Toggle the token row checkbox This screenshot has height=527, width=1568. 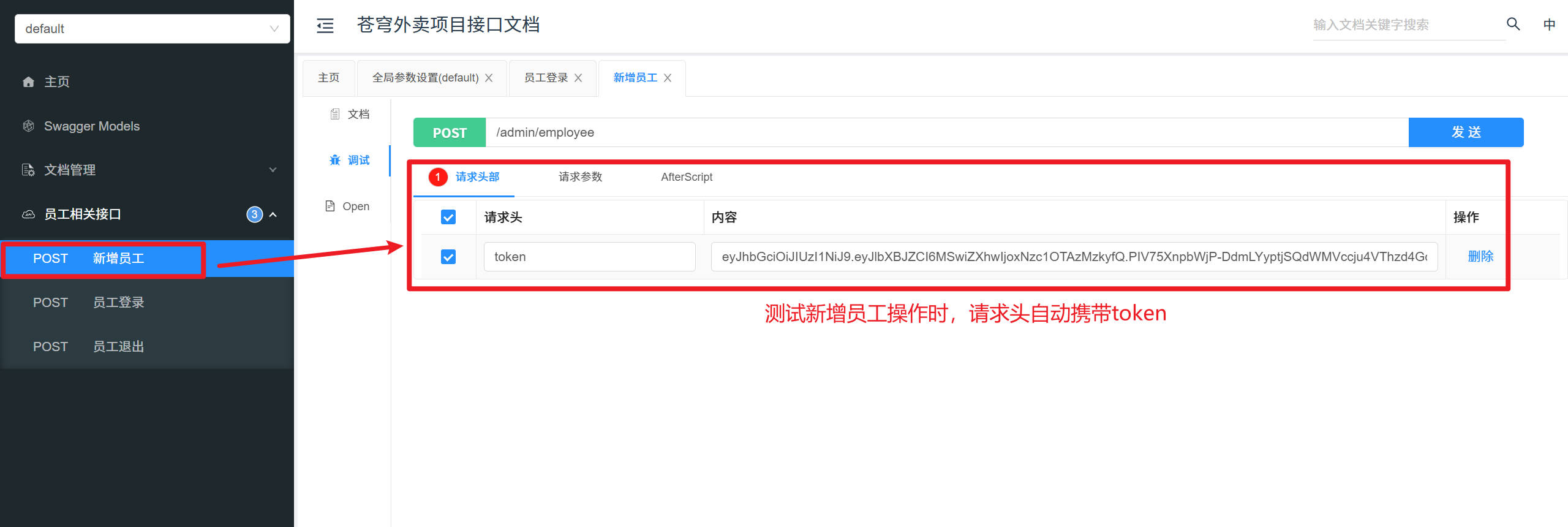[448, 257]
